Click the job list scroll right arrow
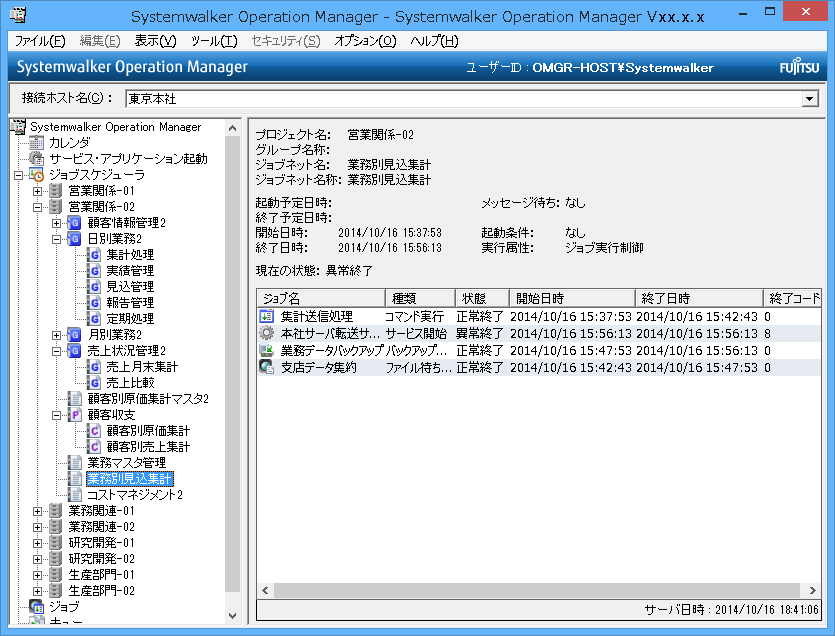The height and width of the screenshot is (636, 835). click(x=813, y=590)
